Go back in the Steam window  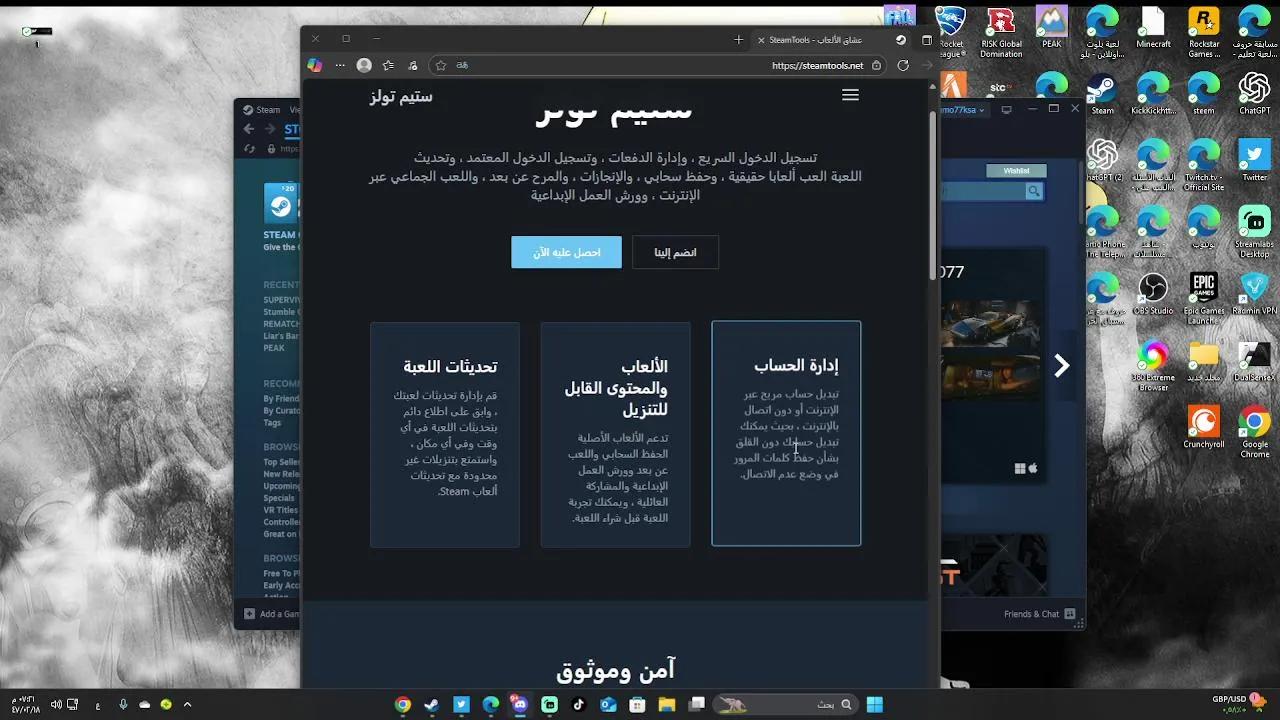(249, 129)
